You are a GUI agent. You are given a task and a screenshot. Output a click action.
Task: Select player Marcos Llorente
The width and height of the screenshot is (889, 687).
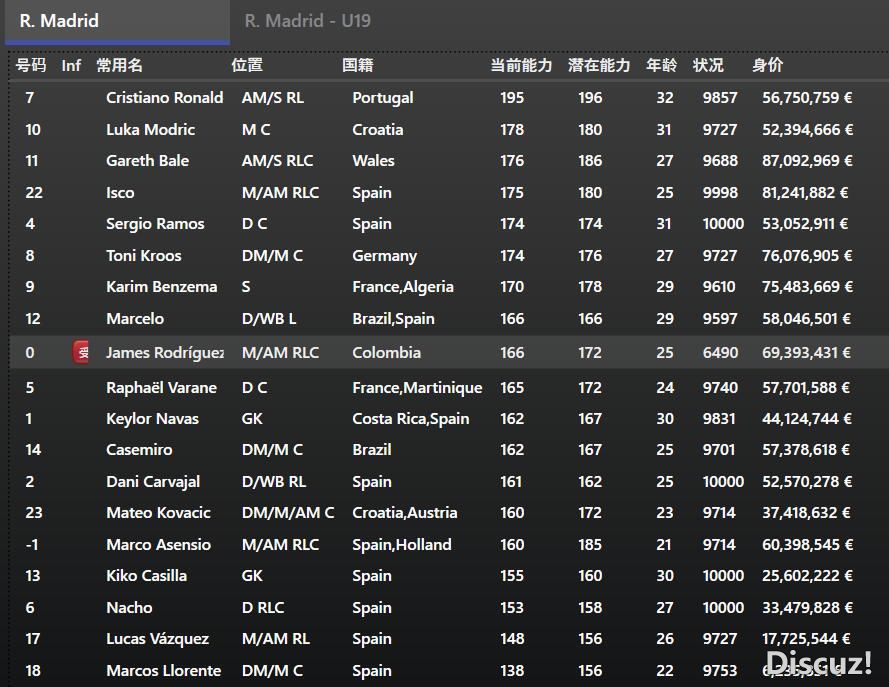tap(164, 671)
